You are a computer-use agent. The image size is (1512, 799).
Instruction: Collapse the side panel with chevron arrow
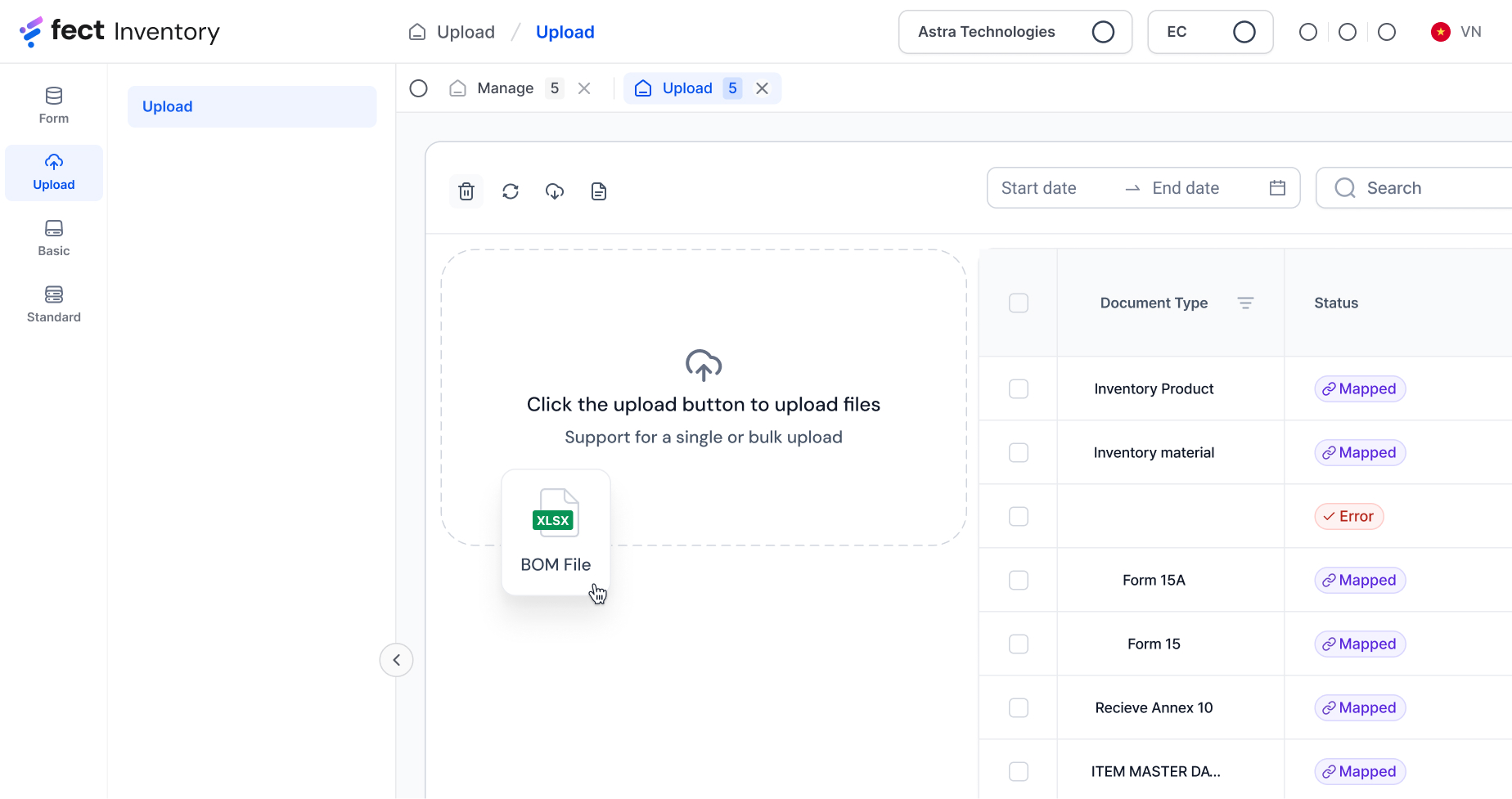point(397,660)
